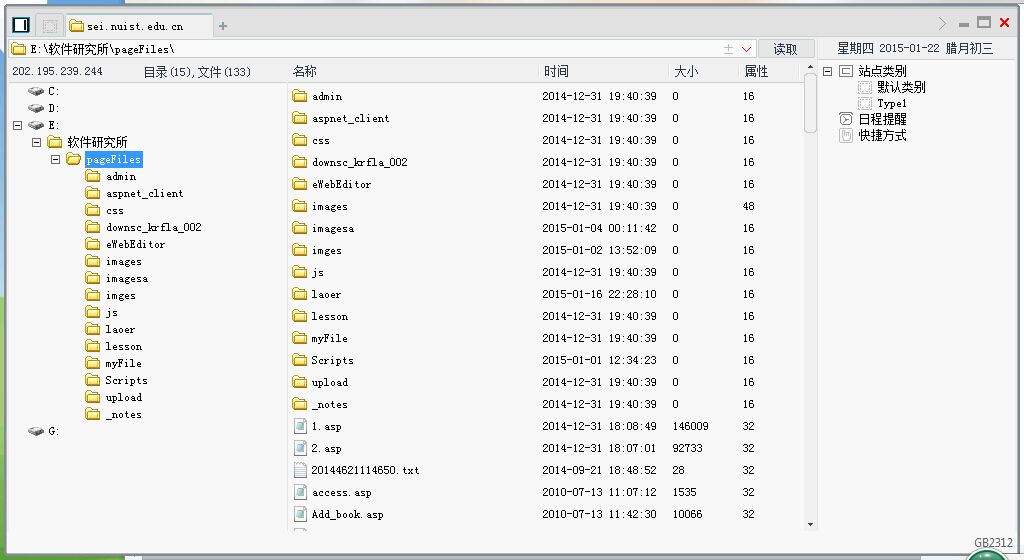Select downsc_krfla_002 in the left tree

tap(153, 227)
